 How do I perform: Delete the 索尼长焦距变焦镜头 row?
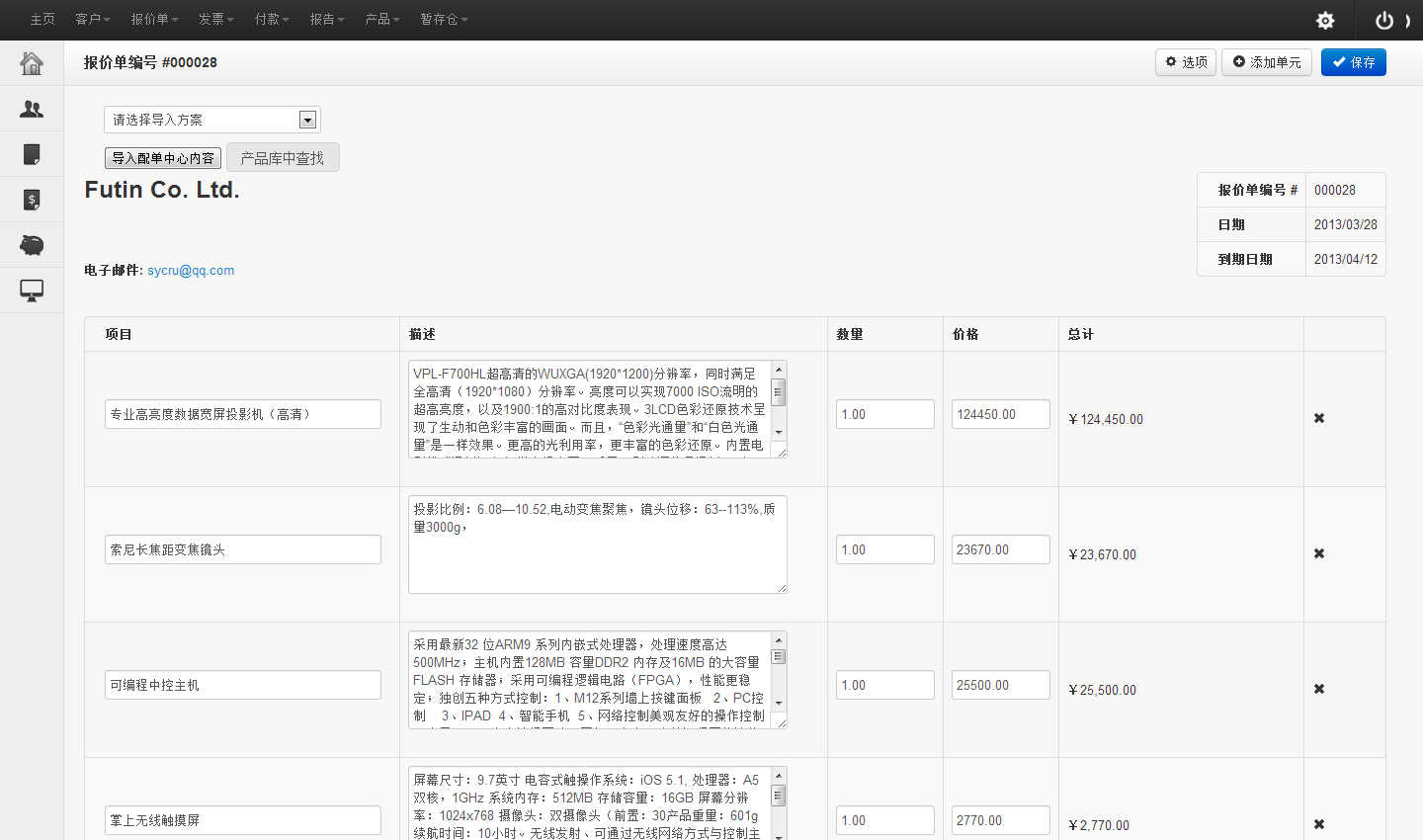point(1319,553)
